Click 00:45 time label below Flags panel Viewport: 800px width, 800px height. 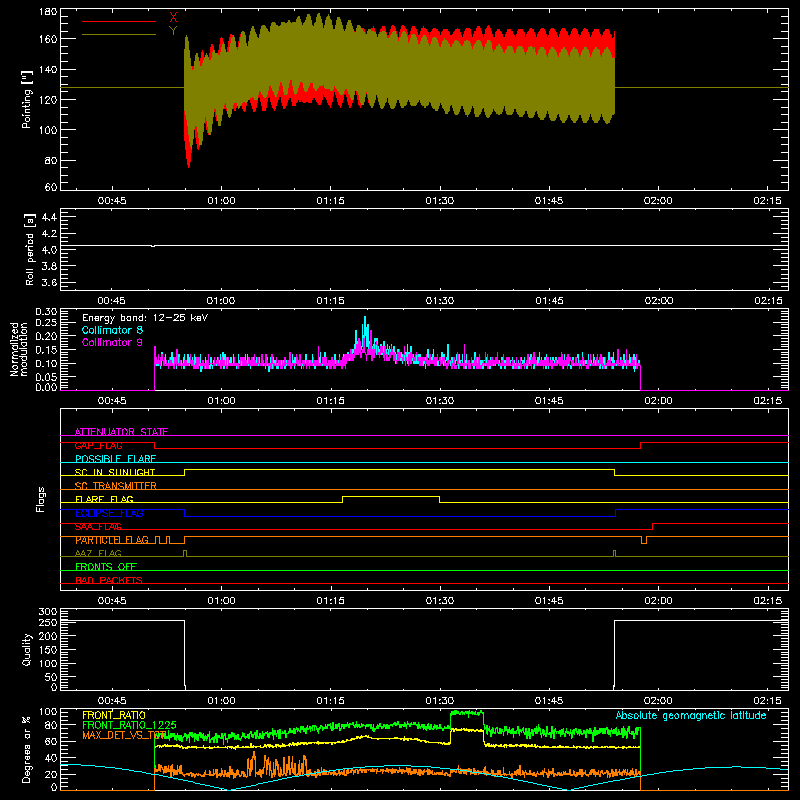coord(112,601)
